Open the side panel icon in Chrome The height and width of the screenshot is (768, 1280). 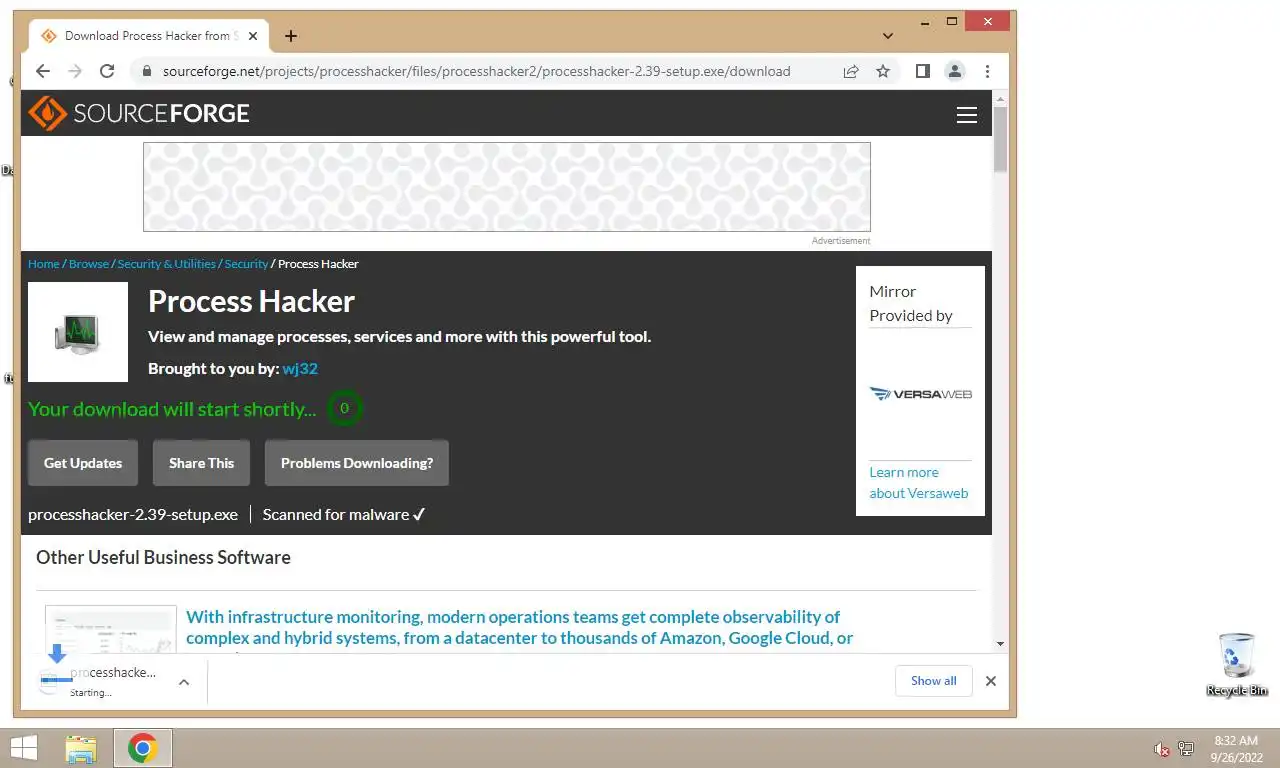coord(923,71)
